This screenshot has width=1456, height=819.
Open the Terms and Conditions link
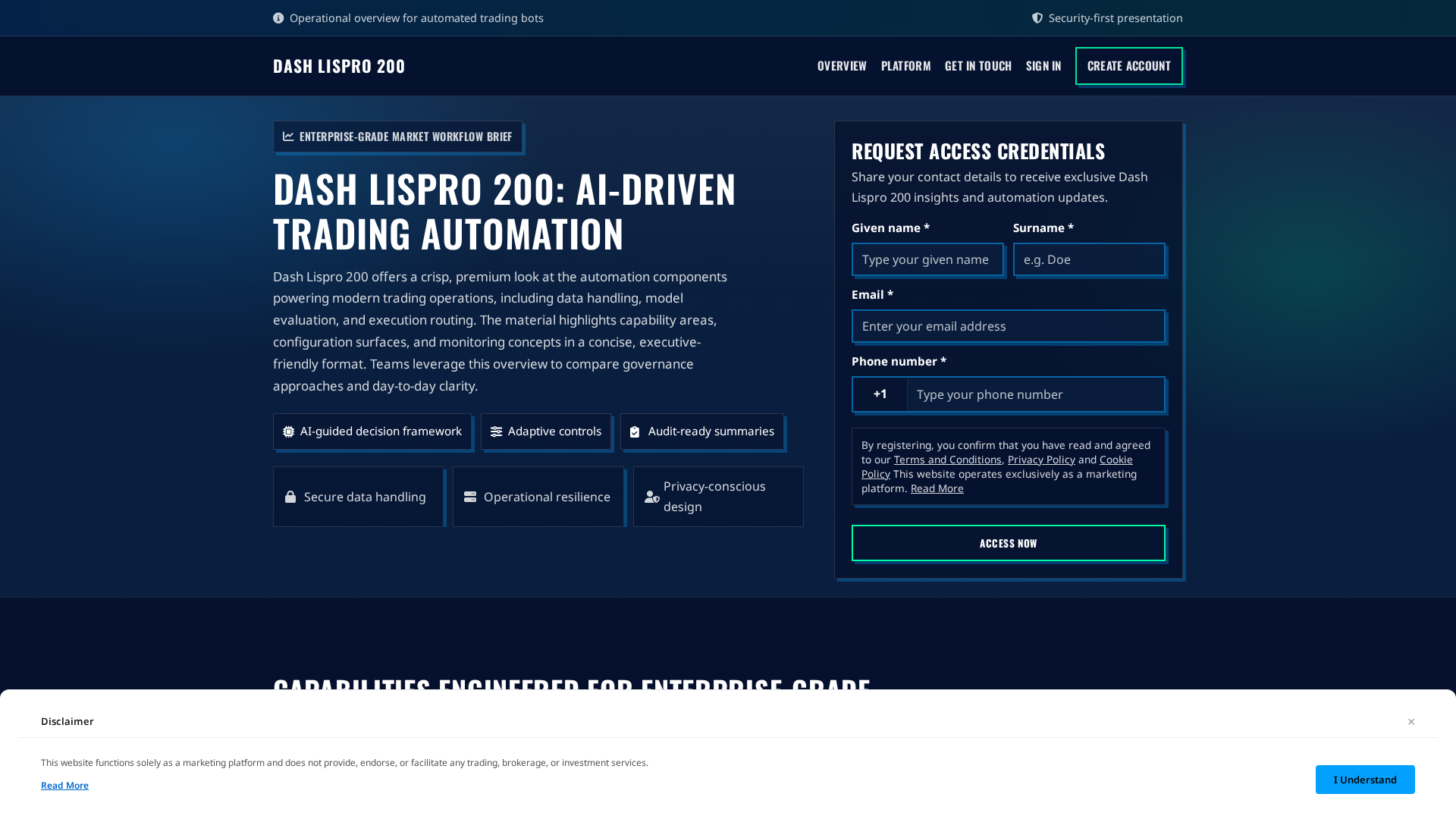coord(947,460)
